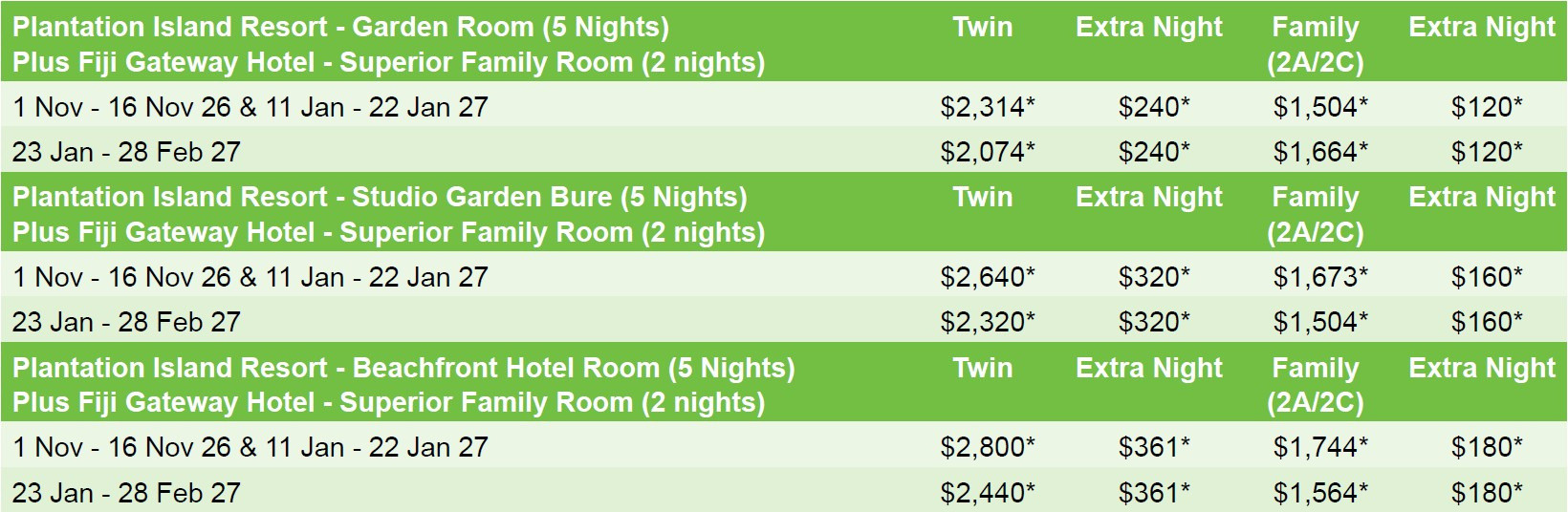The width and height of the screenshot is (1568, 512).
Task: Select the $1,664 Family price
Action: coord(1319,152)
